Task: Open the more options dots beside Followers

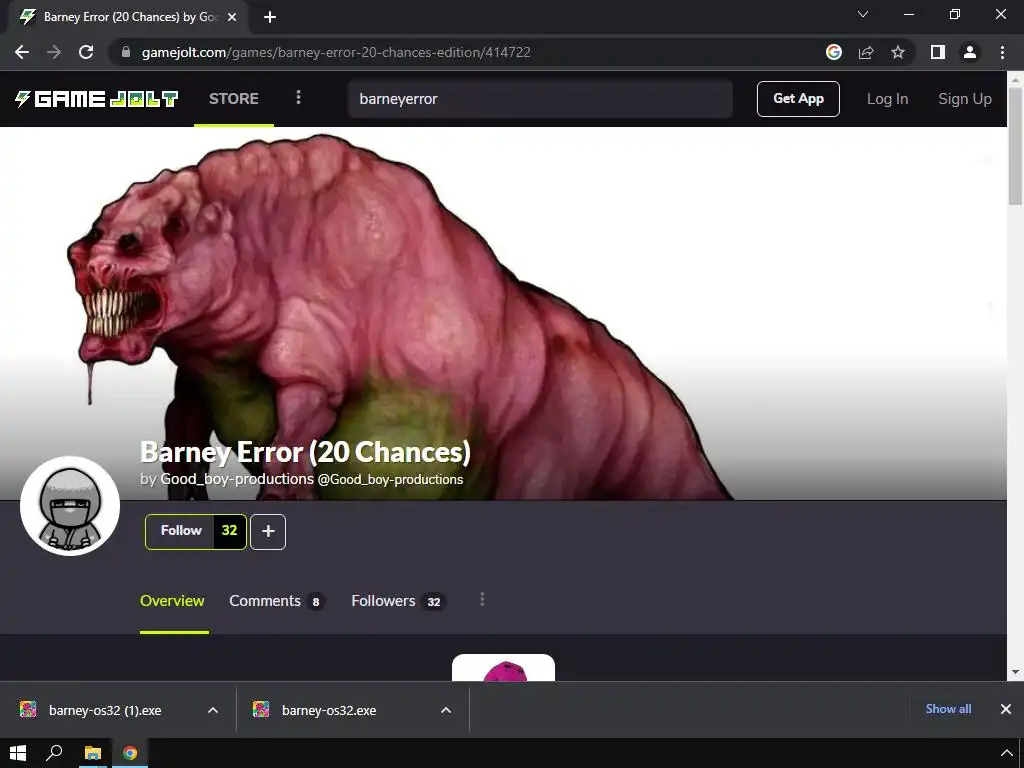Action: pos(482,600)
